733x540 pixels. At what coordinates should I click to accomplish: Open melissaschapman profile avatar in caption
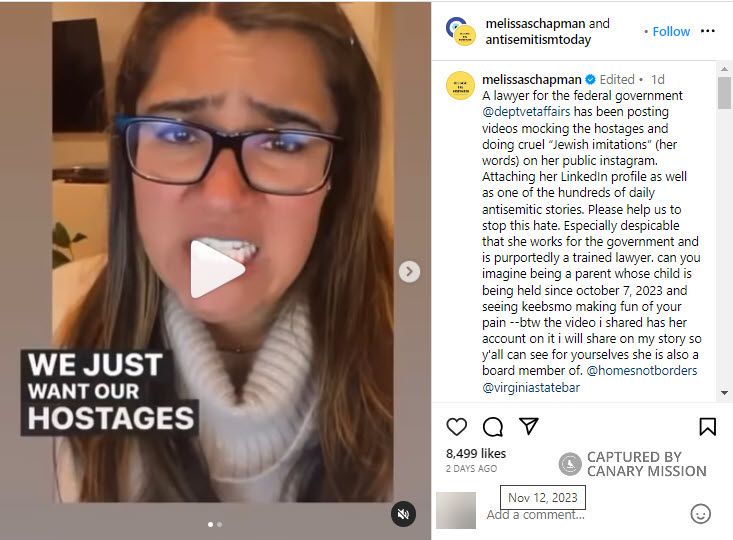coord(460,86)
